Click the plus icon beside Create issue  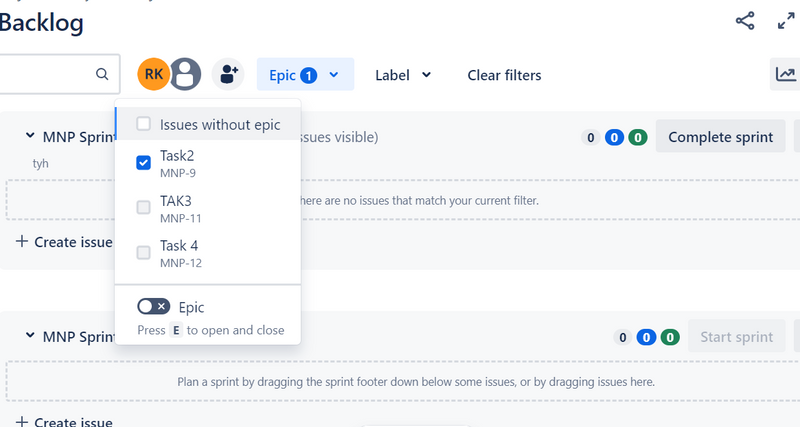(23, 242)
